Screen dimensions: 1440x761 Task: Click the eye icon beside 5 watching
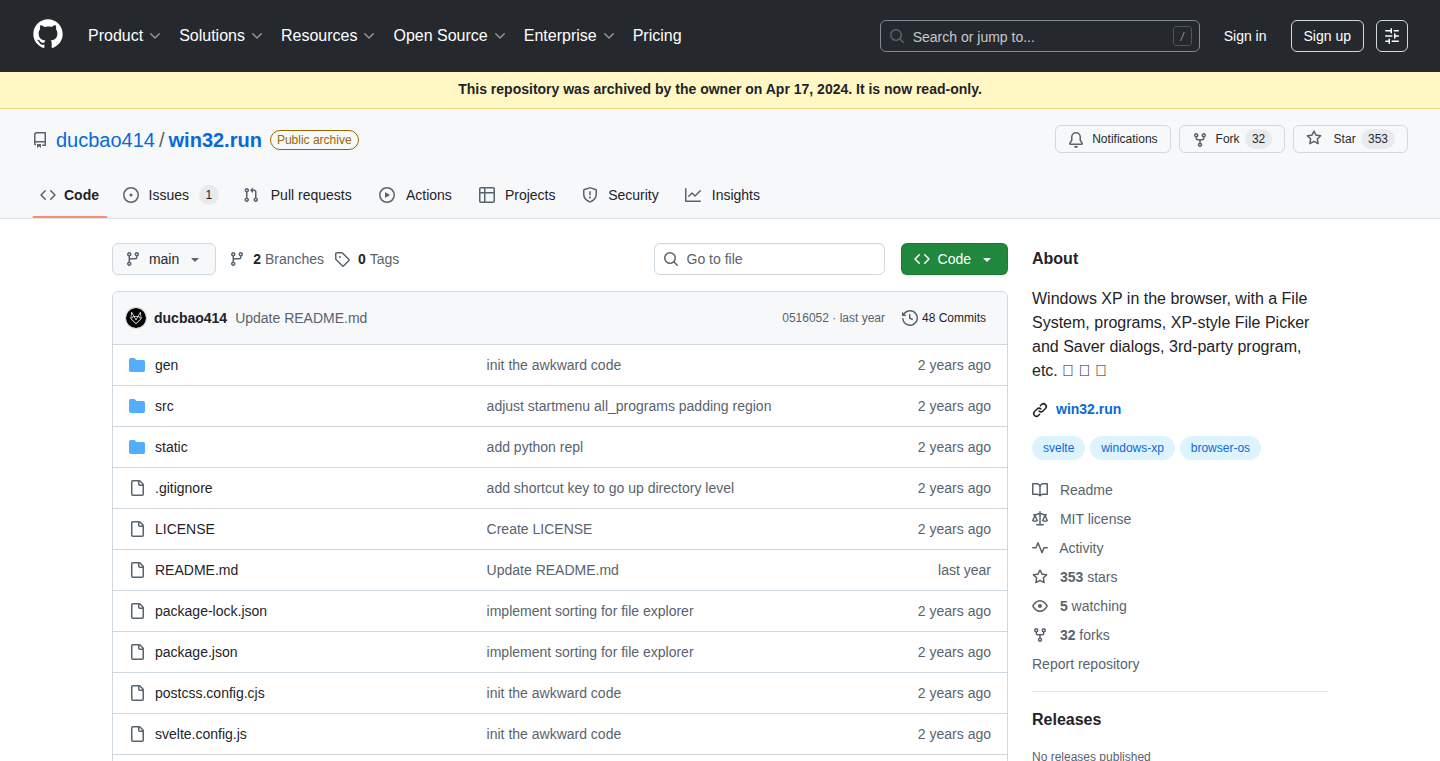click(1040, 606)
